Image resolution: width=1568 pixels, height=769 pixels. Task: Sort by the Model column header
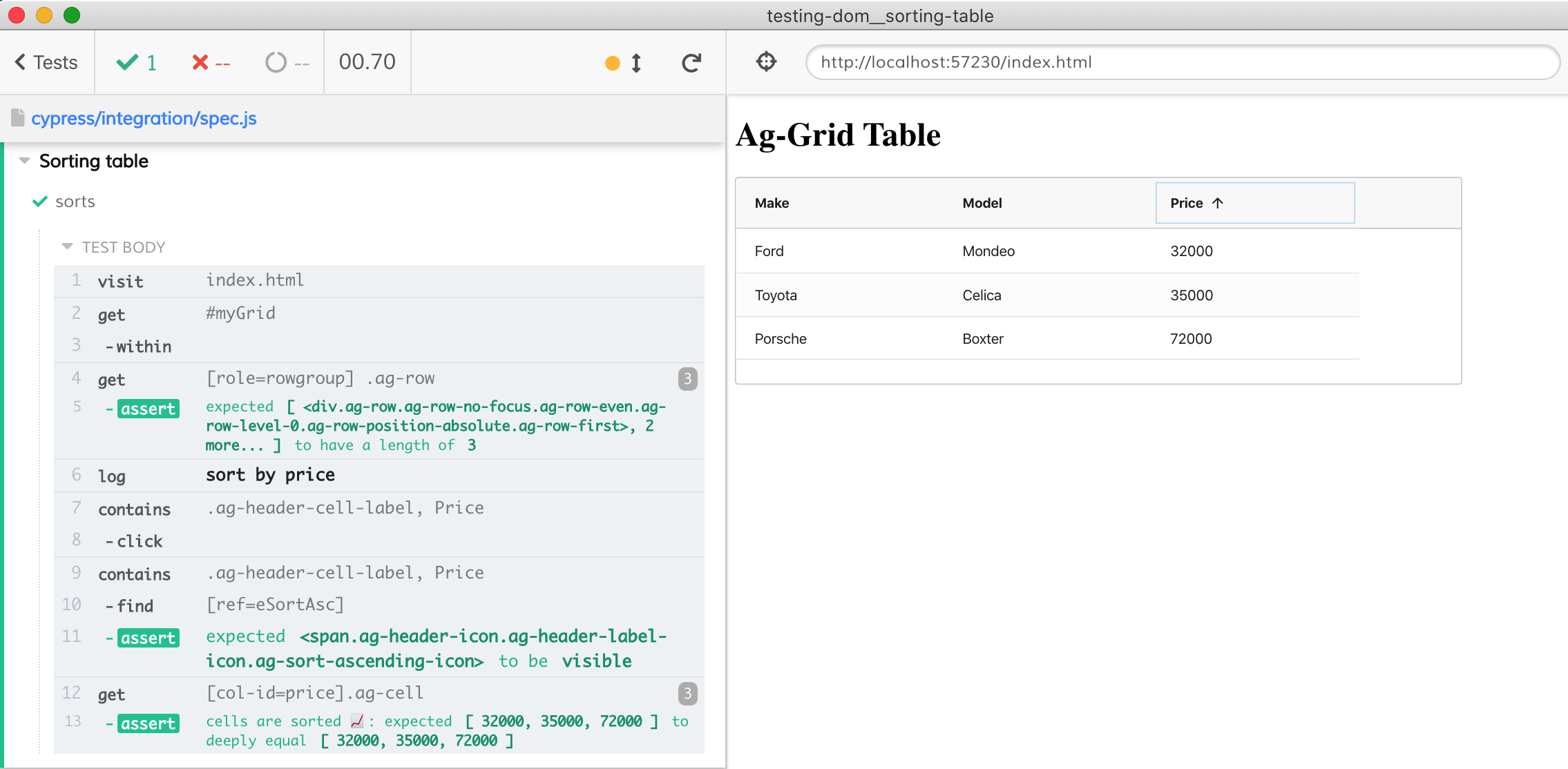click(x=982, y=203)
